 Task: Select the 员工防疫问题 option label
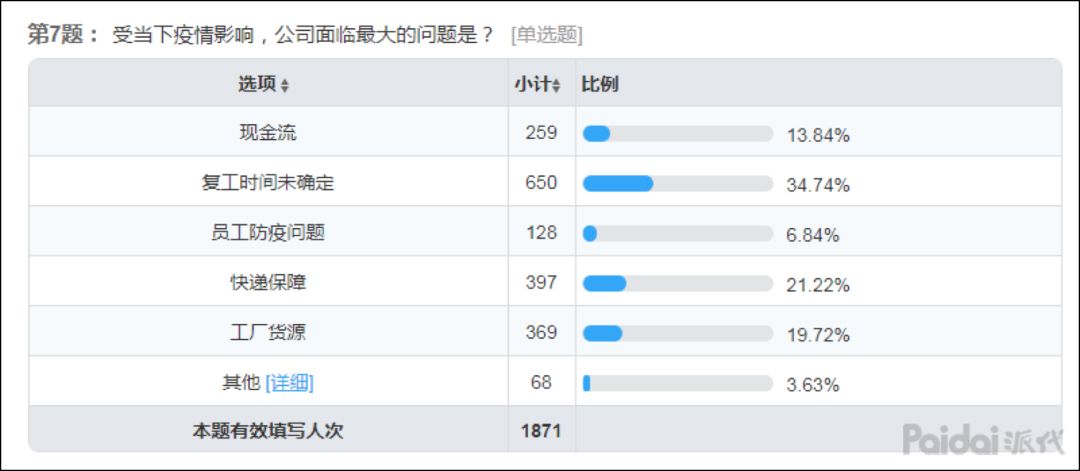tap(268, 233)
